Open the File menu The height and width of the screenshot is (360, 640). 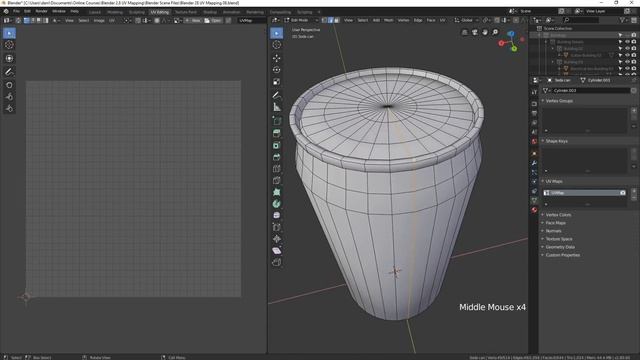pos(16,11)
